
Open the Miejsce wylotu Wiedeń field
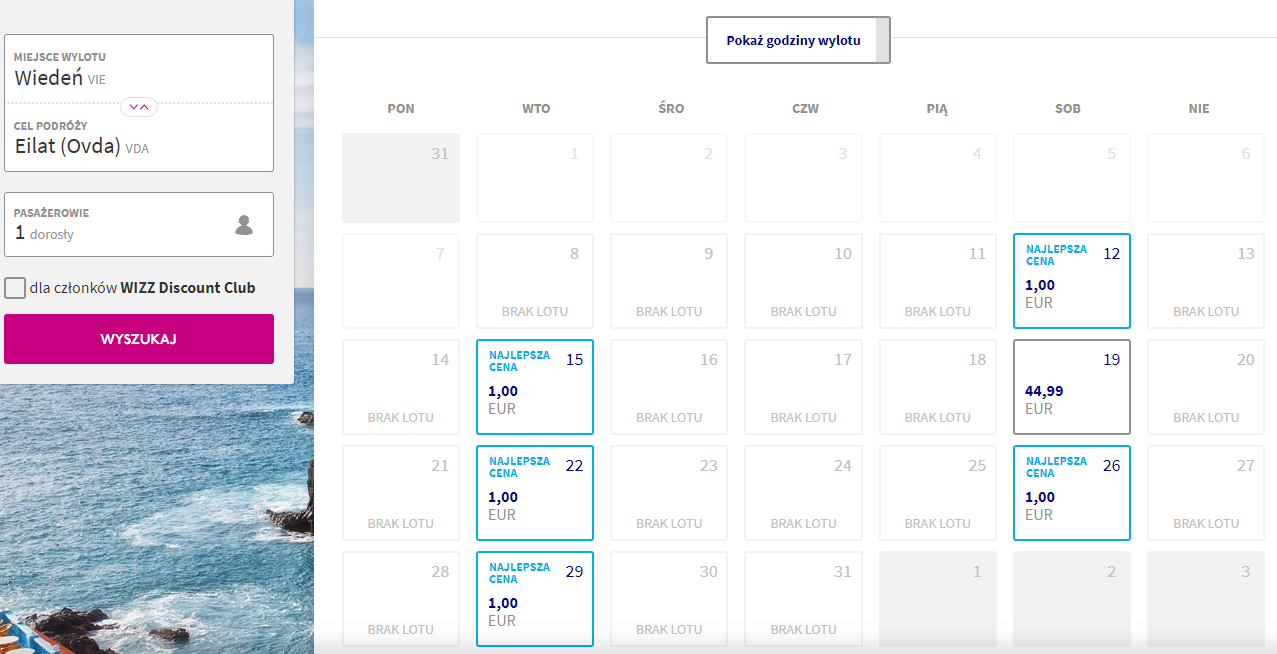pyautogui.click(x=139, y=68)
